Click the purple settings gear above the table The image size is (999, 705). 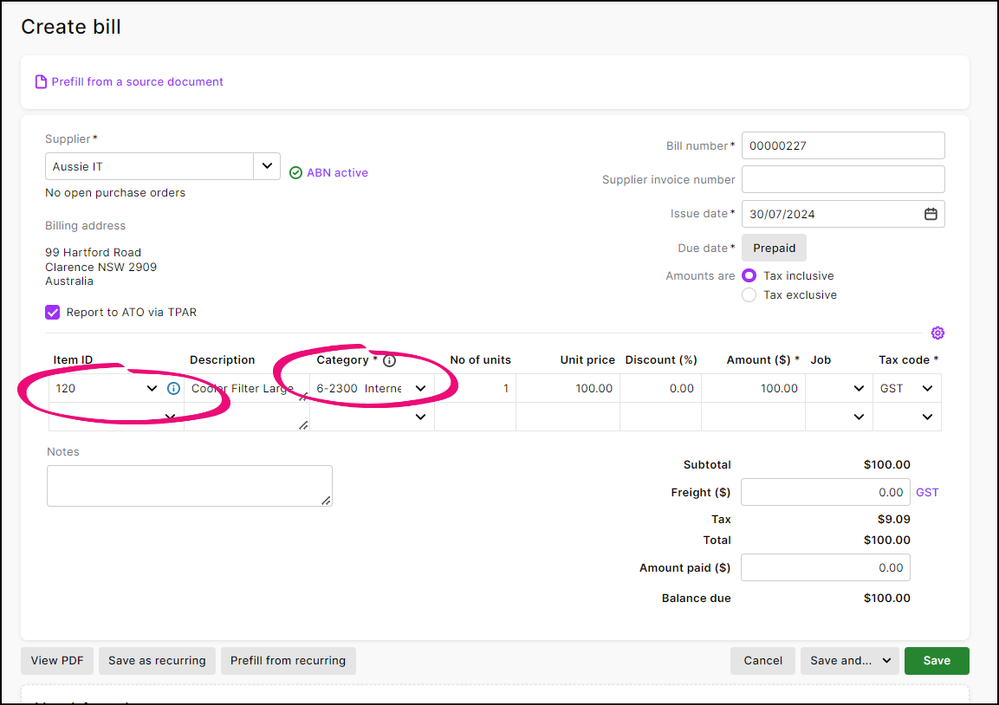point(937,333)
